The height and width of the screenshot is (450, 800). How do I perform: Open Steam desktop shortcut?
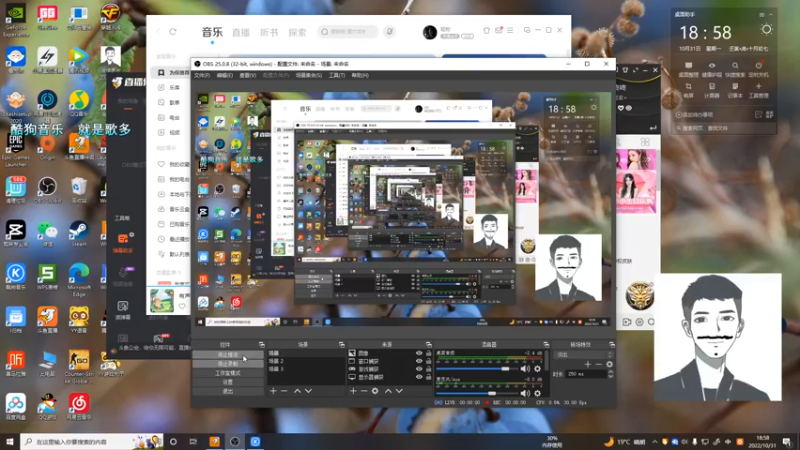[x=79, y=234]
